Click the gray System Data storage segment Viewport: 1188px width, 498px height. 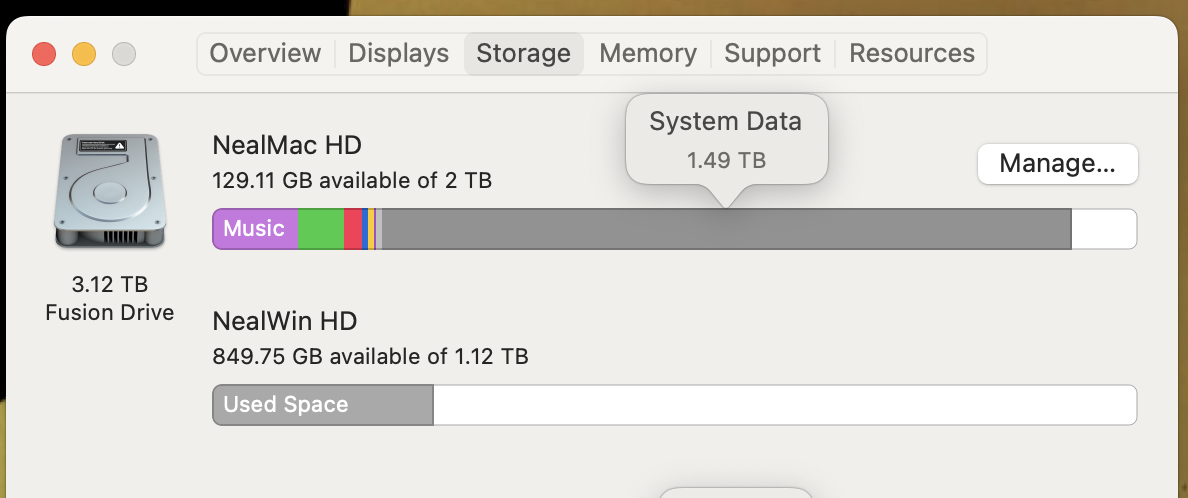[x=725, y=229]
